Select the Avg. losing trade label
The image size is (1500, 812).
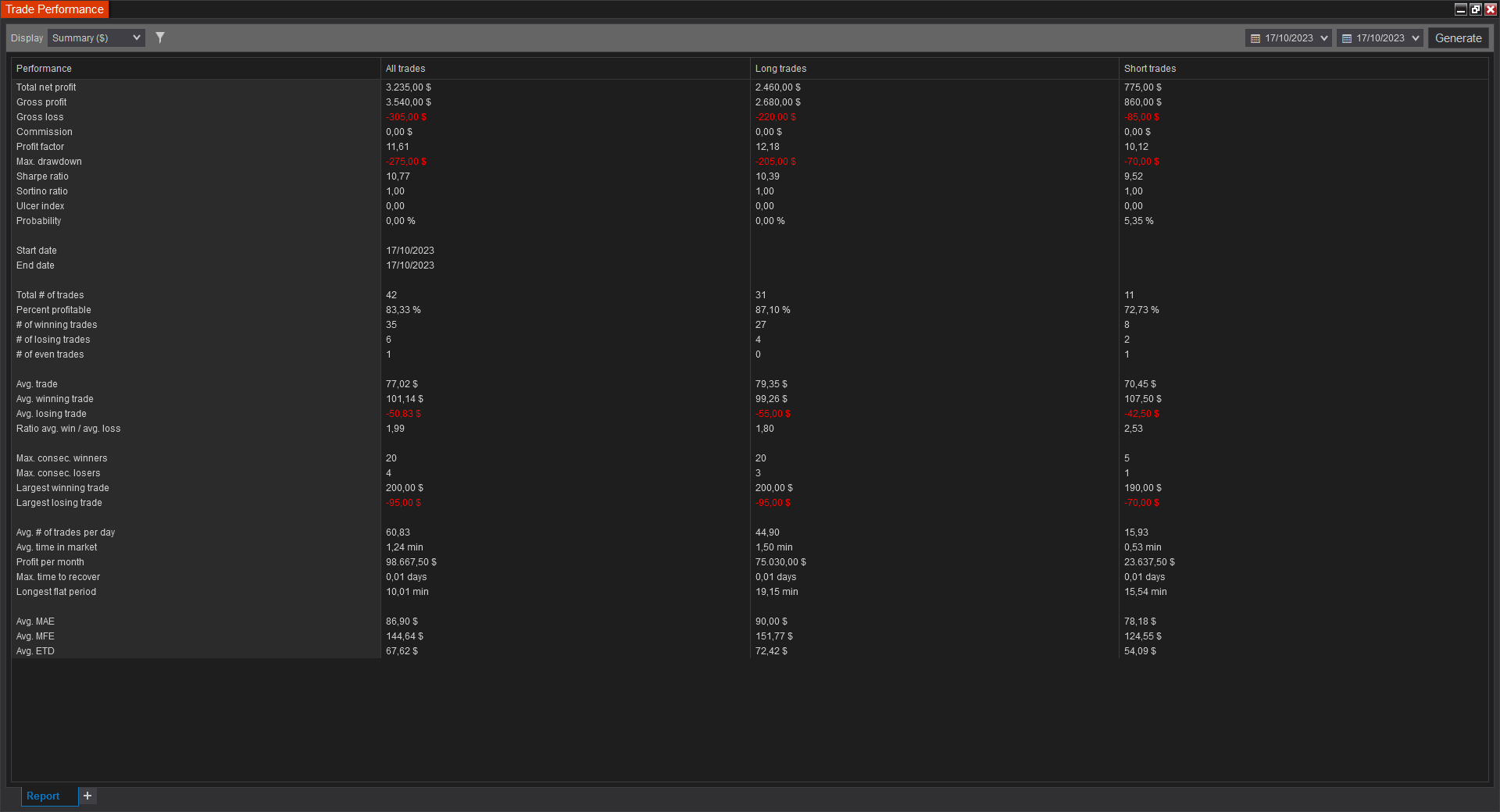52,414
